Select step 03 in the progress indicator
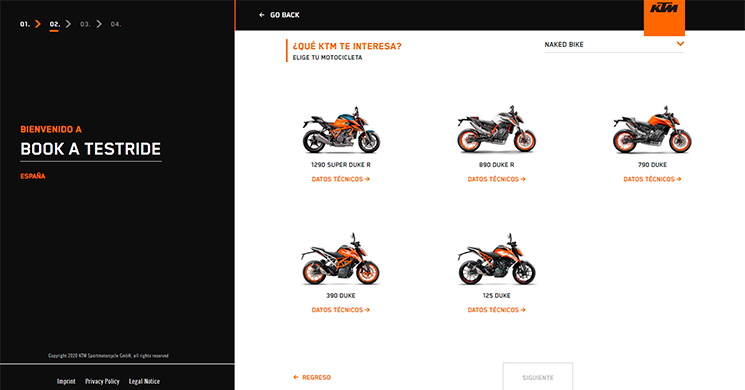 (x=85, y=24)
